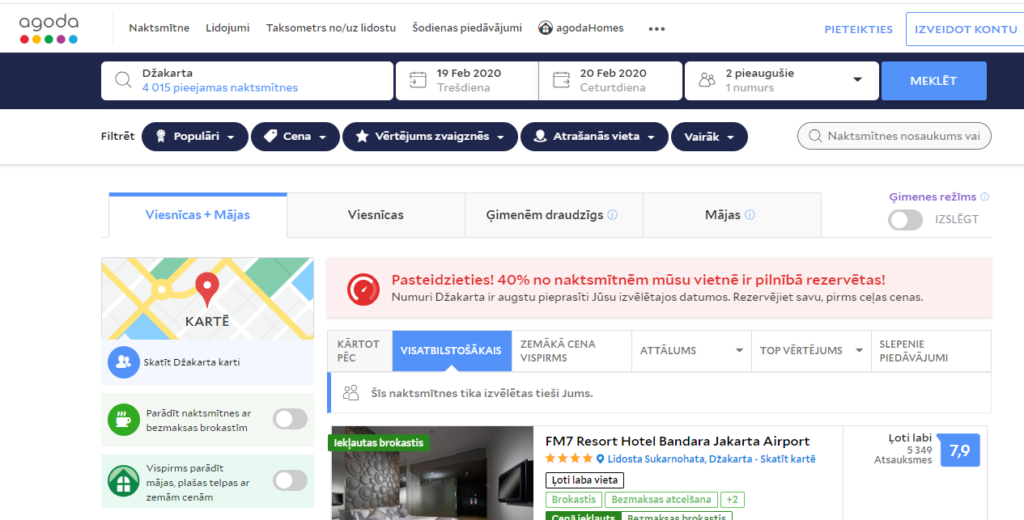The image size is (1024, 520).
Task: Toggle show homes first switch
Action: point(290,480)
